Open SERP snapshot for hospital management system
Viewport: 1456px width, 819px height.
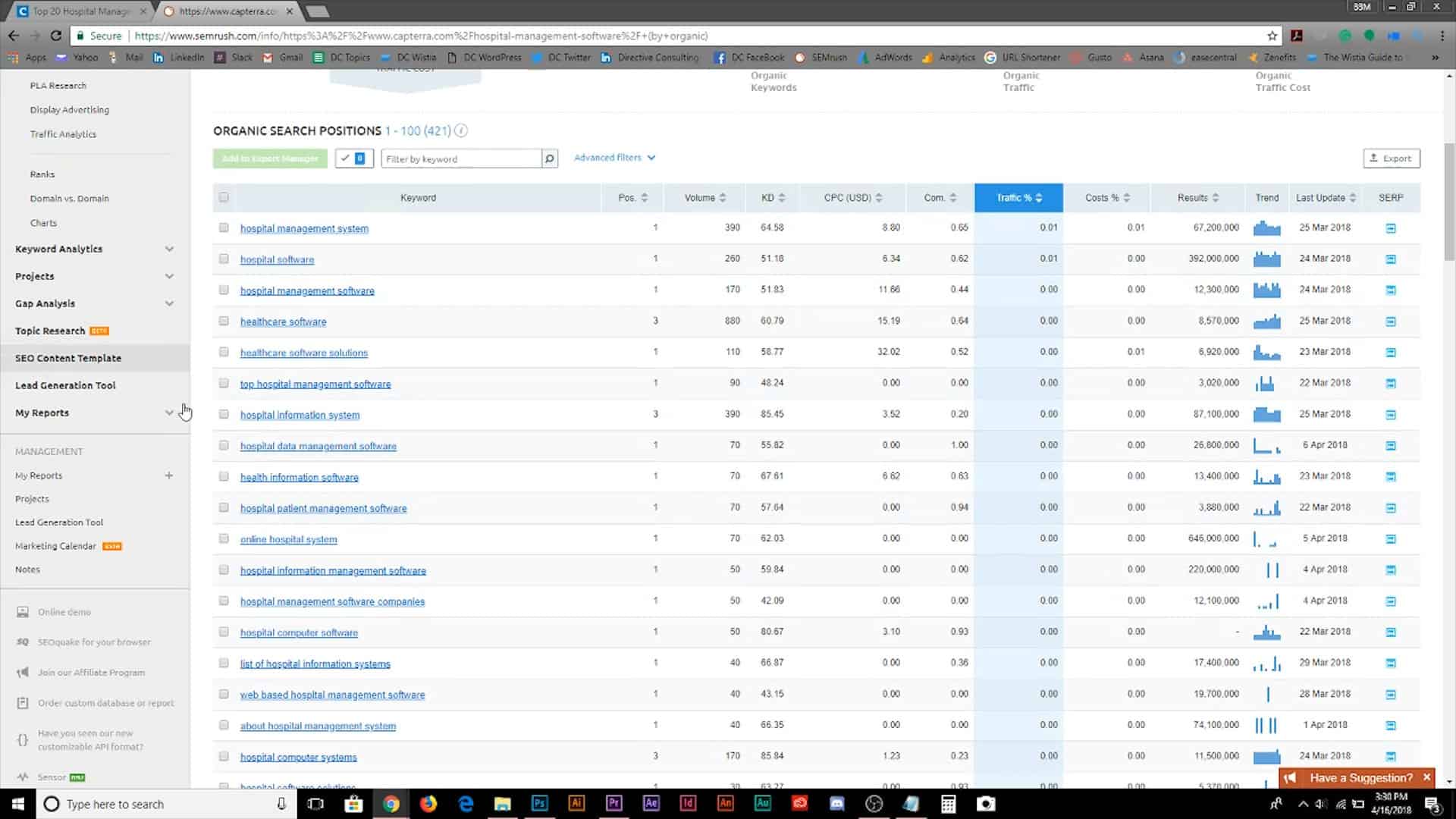click(1390, 228)
